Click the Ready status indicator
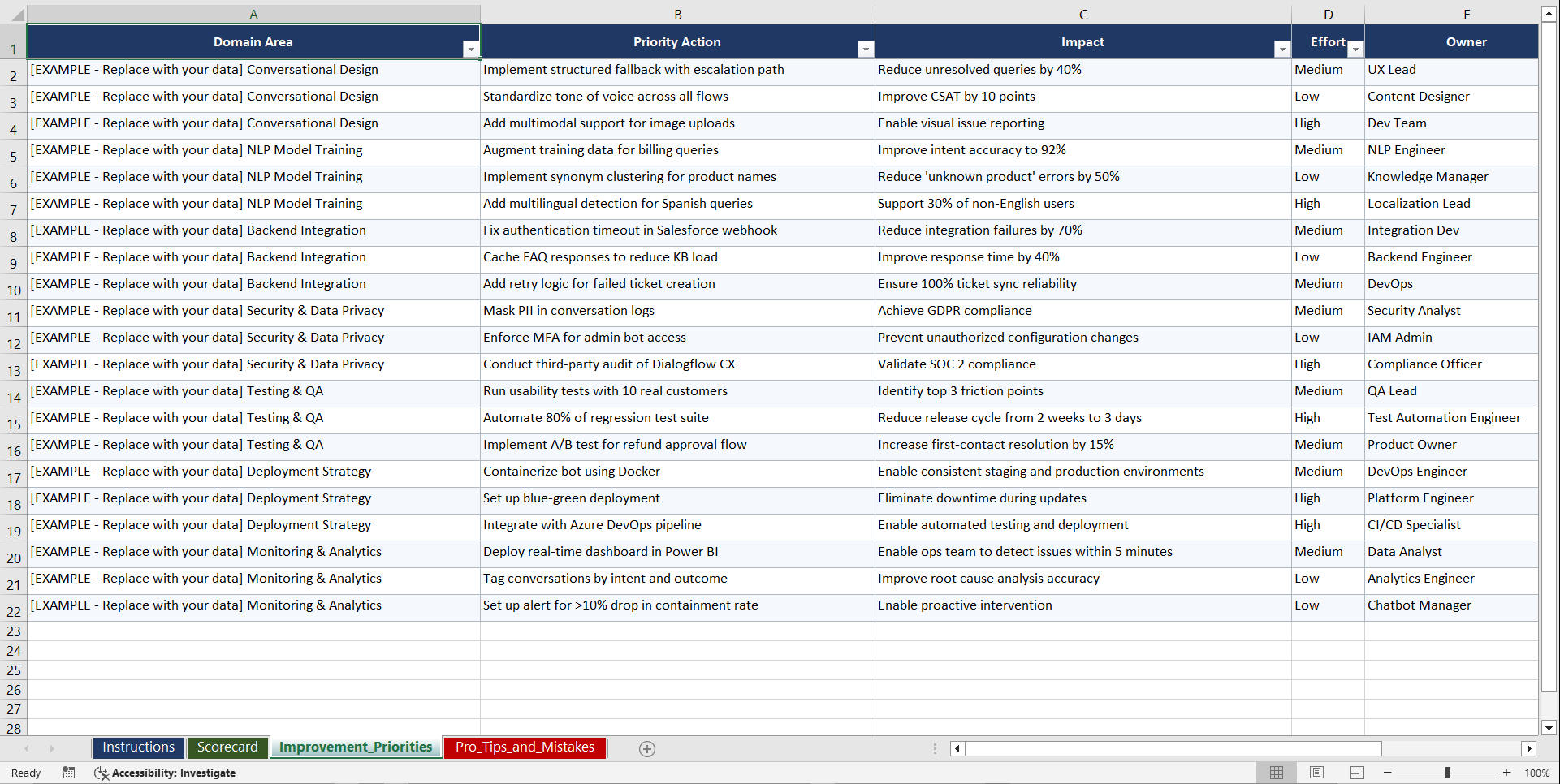Image resolution: width=1560 pixels, height=784 pixels. tap(25, 773)
